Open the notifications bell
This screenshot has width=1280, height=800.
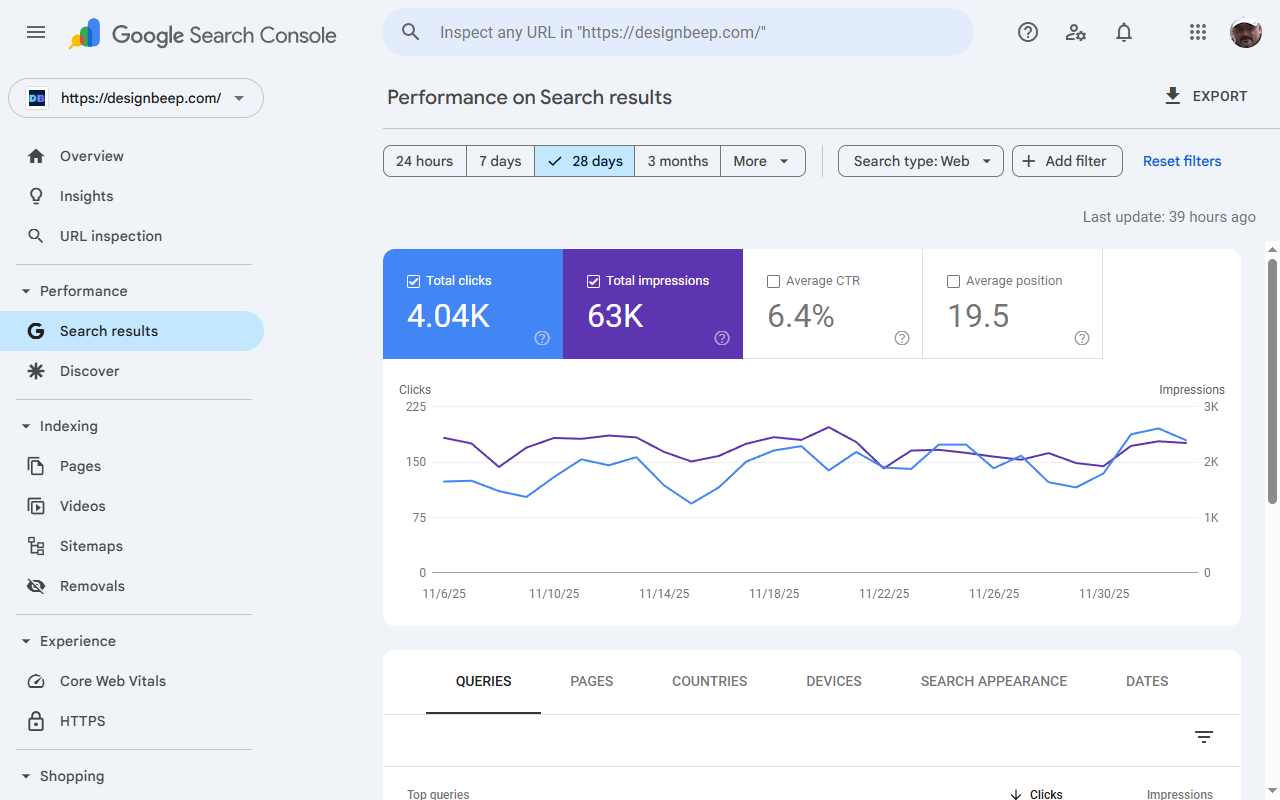pos(1124,32)
